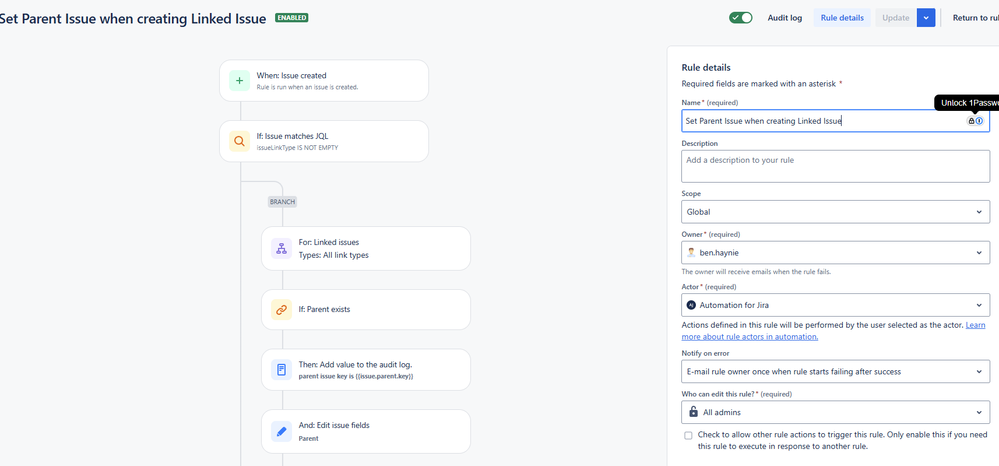Click the JQL magnifier condition icon

tap(240, 141)
